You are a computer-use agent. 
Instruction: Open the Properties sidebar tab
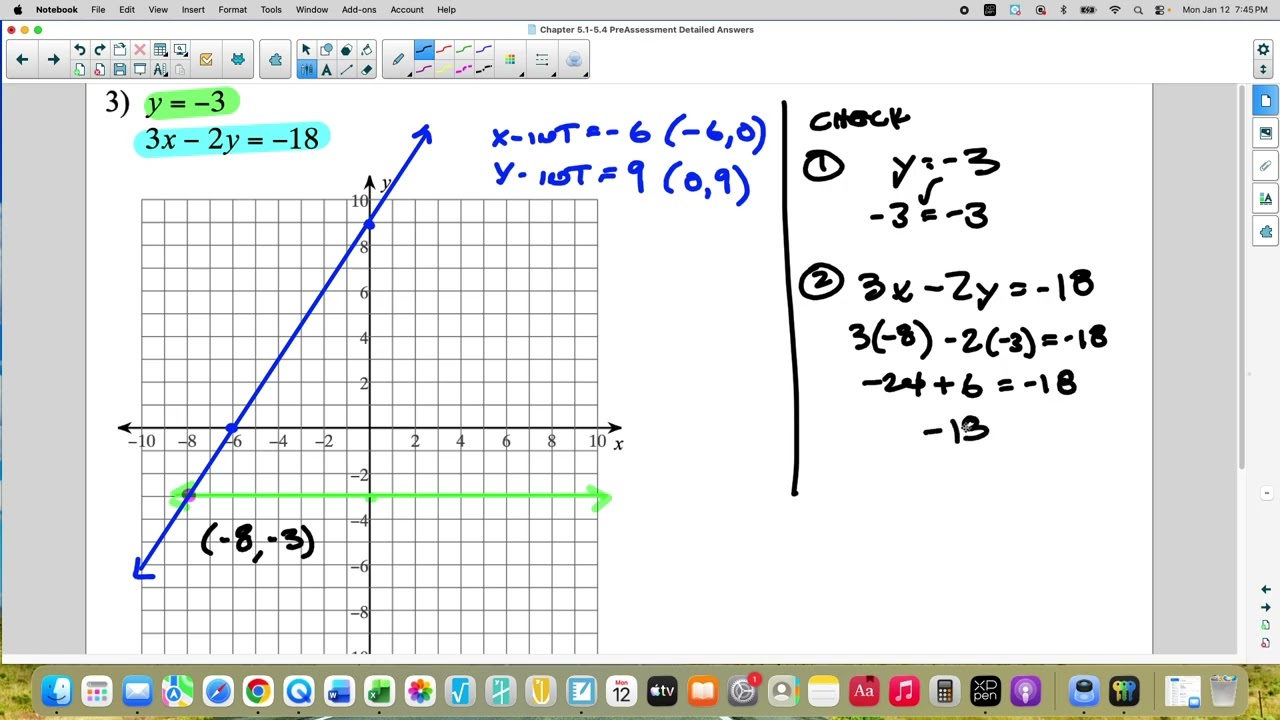[1265, 199]
